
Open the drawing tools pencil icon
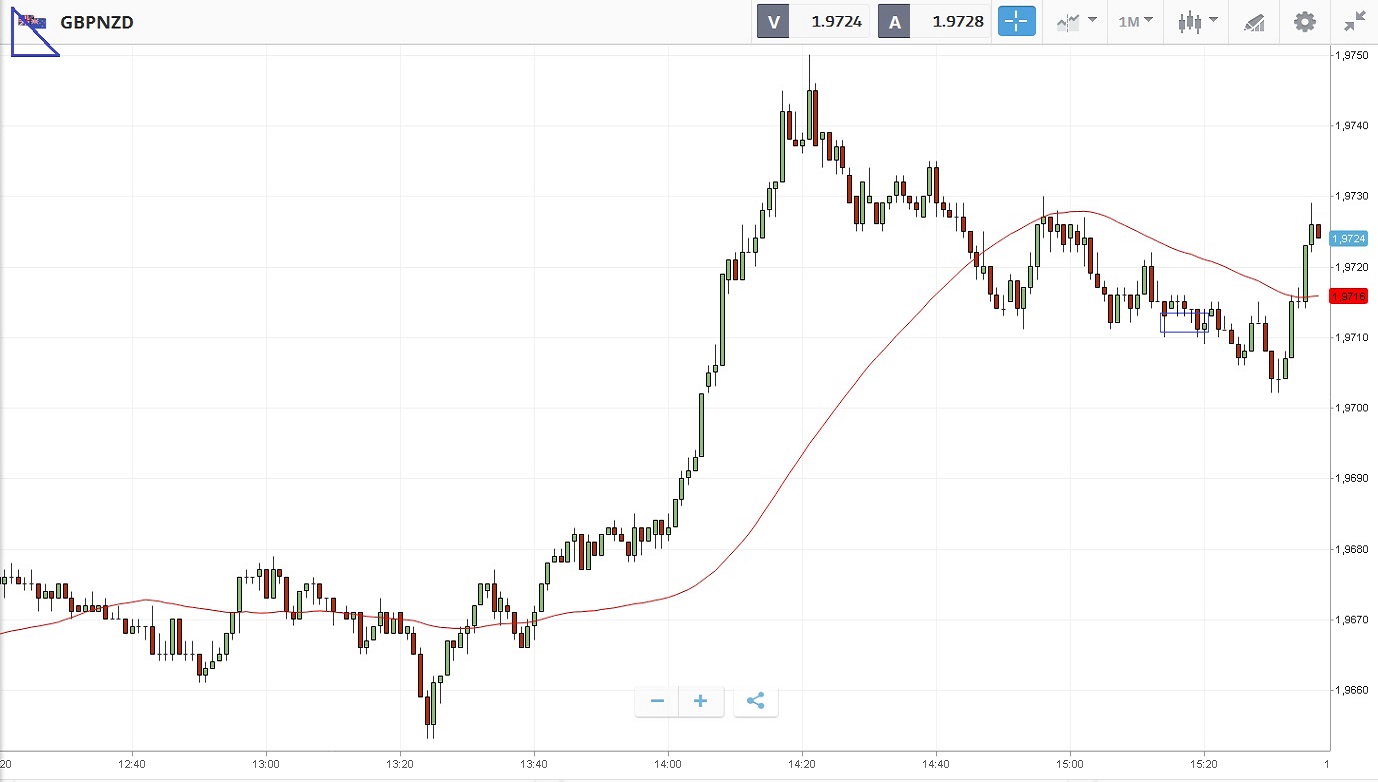coord(1254,22)
